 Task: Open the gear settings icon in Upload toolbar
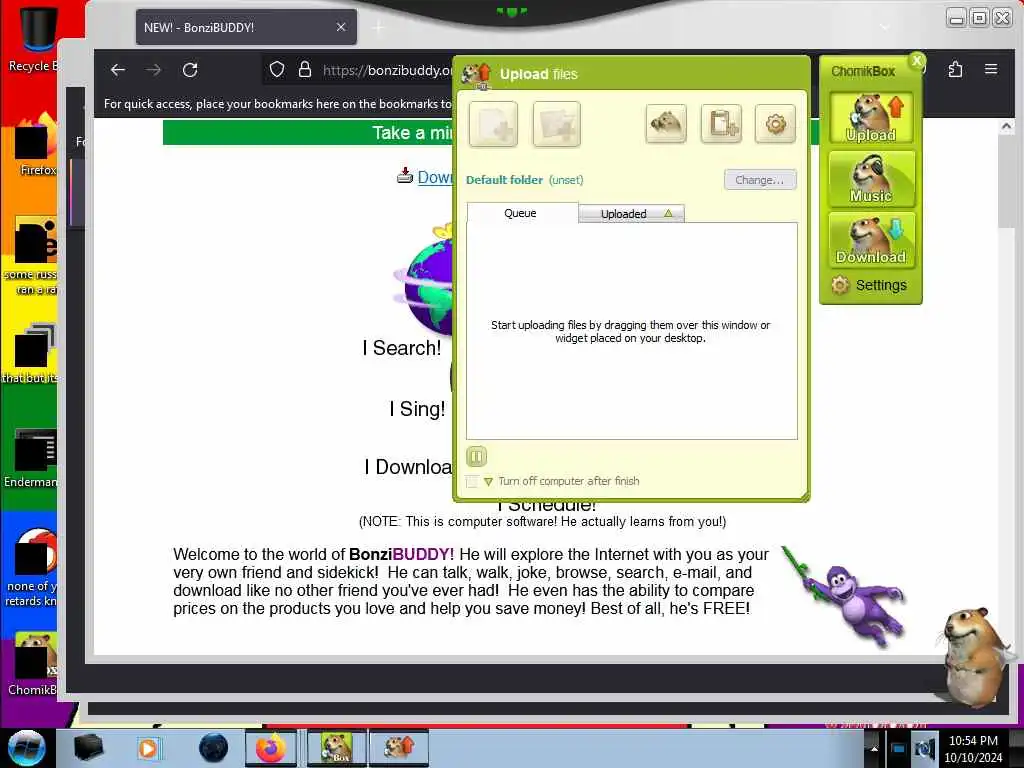(x=775, y=123)
